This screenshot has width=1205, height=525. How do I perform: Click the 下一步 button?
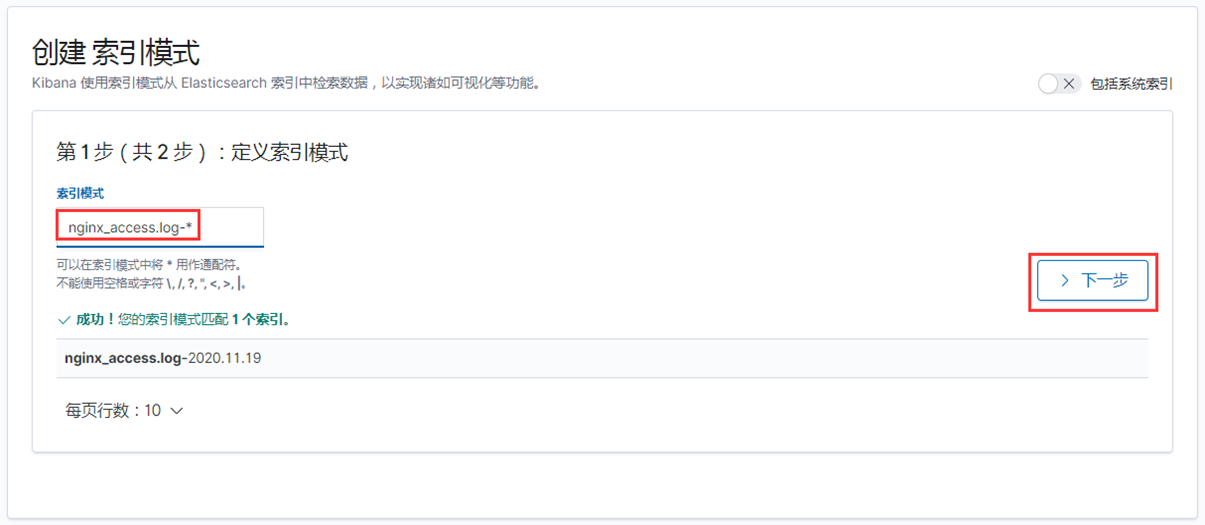coord(1093,281)
